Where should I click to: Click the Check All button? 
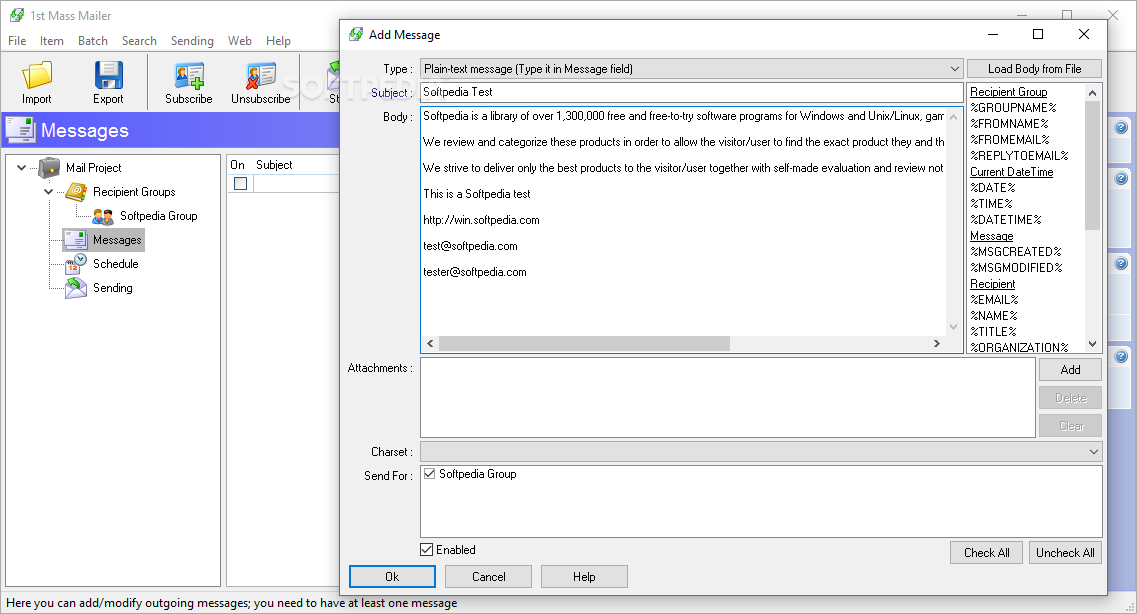click(986, 552)
